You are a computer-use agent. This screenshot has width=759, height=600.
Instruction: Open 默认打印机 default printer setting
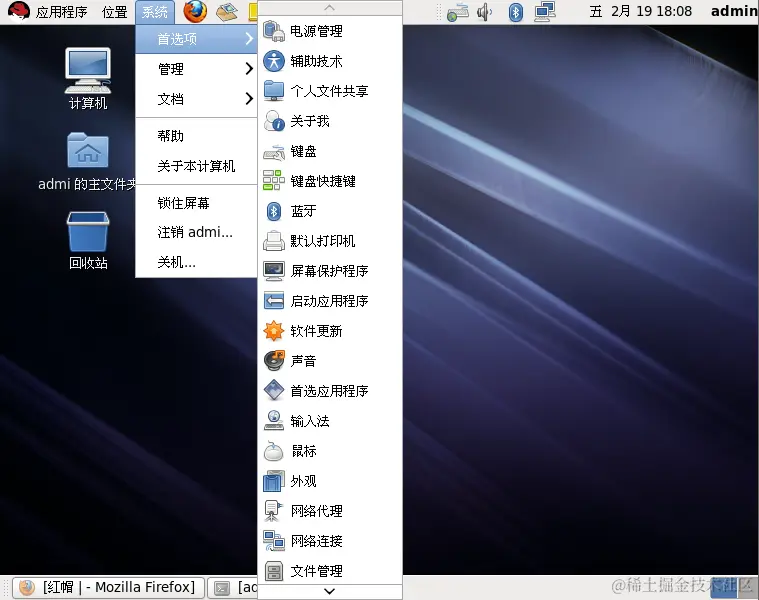(x=330, y=241)
